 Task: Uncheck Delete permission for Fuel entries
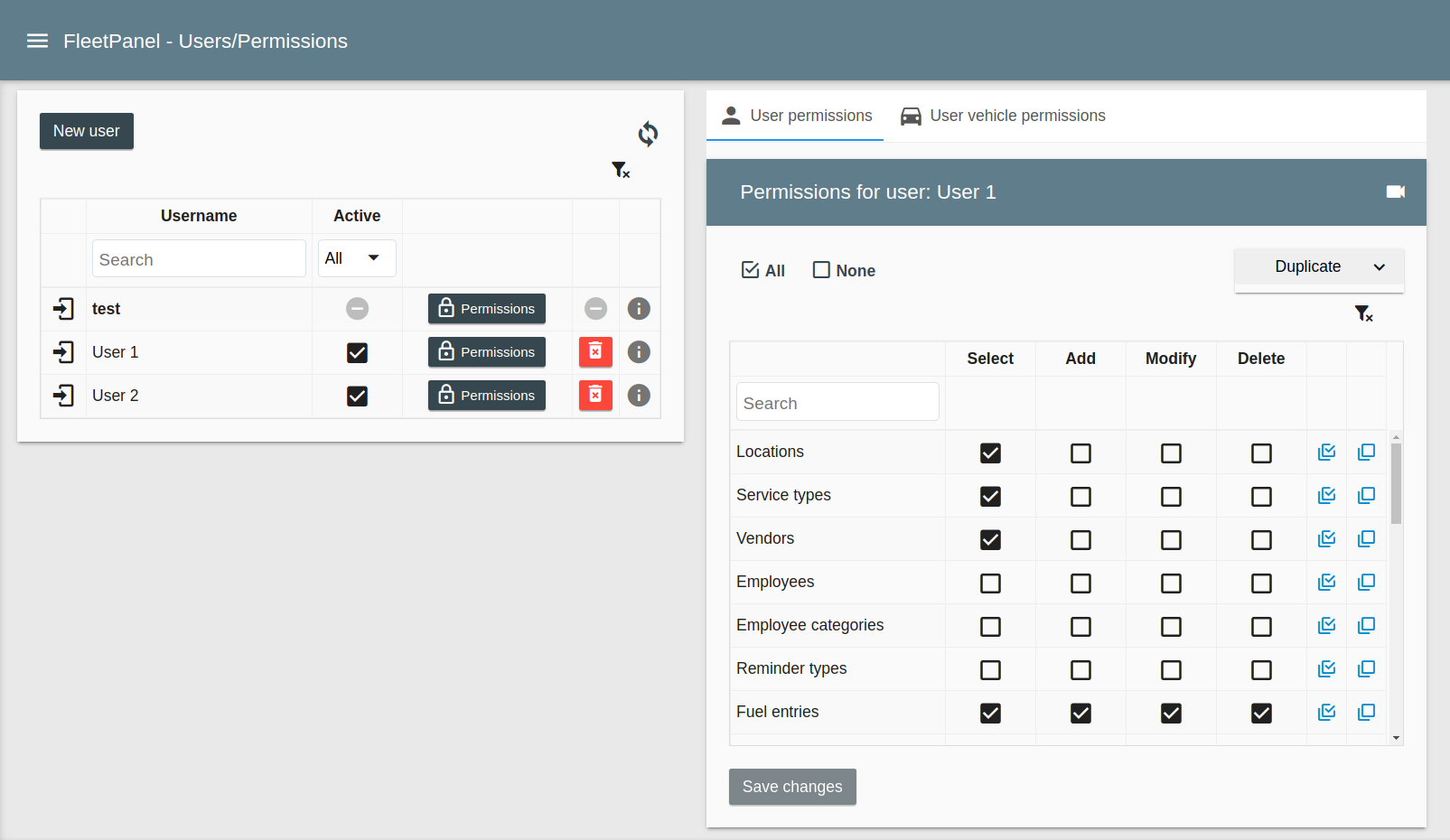[x=1261, y=713]
